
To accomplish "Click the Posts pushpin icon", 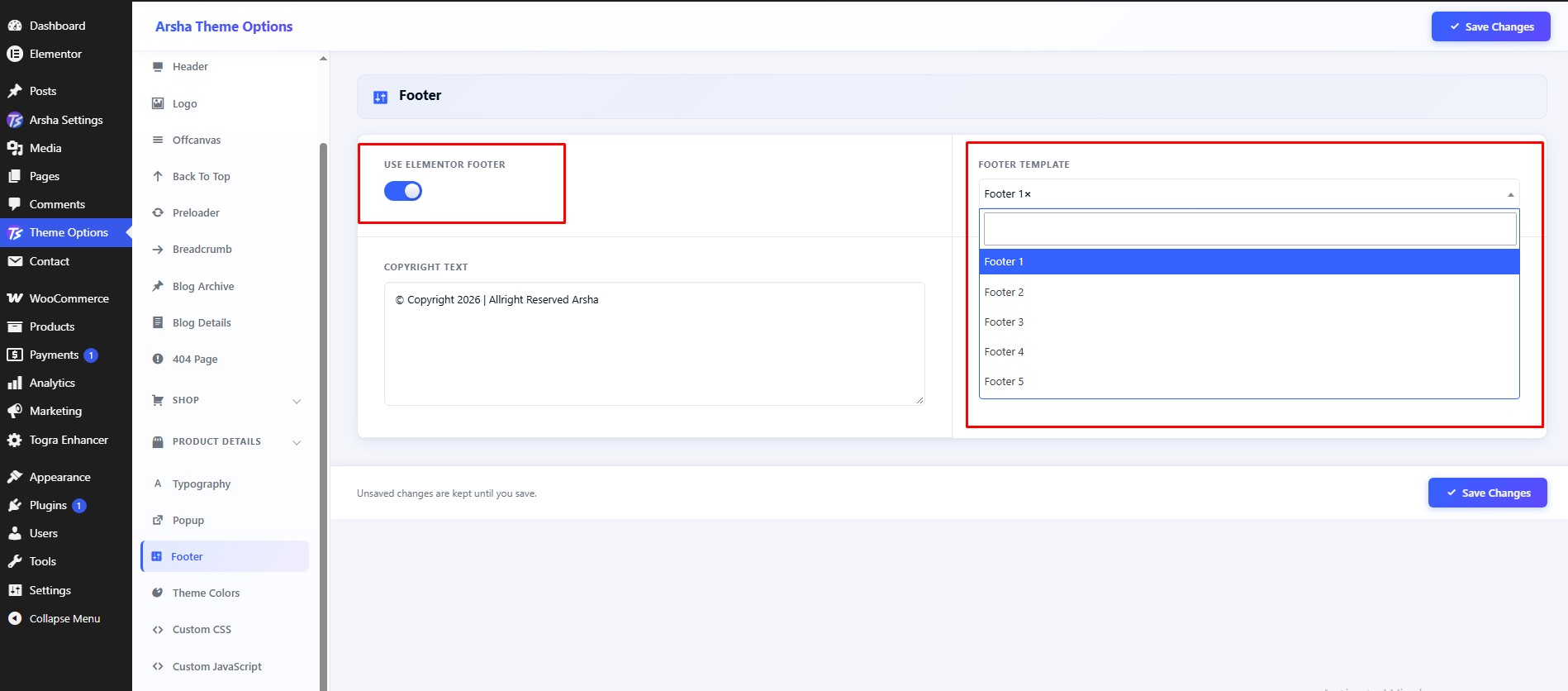I will coord(15,91).
